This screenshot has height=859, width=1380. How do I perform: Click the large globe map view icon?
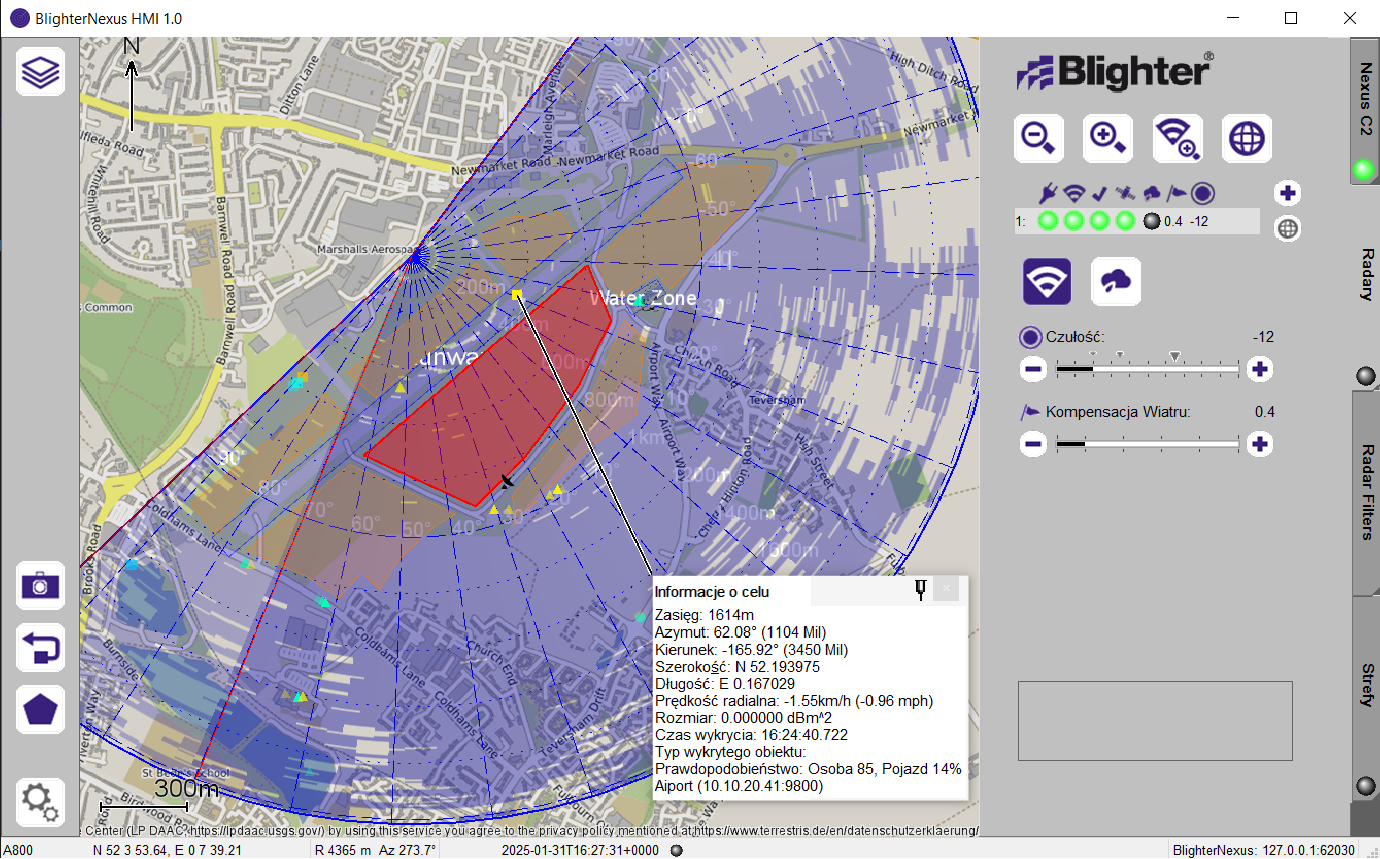click(1246, 138)
